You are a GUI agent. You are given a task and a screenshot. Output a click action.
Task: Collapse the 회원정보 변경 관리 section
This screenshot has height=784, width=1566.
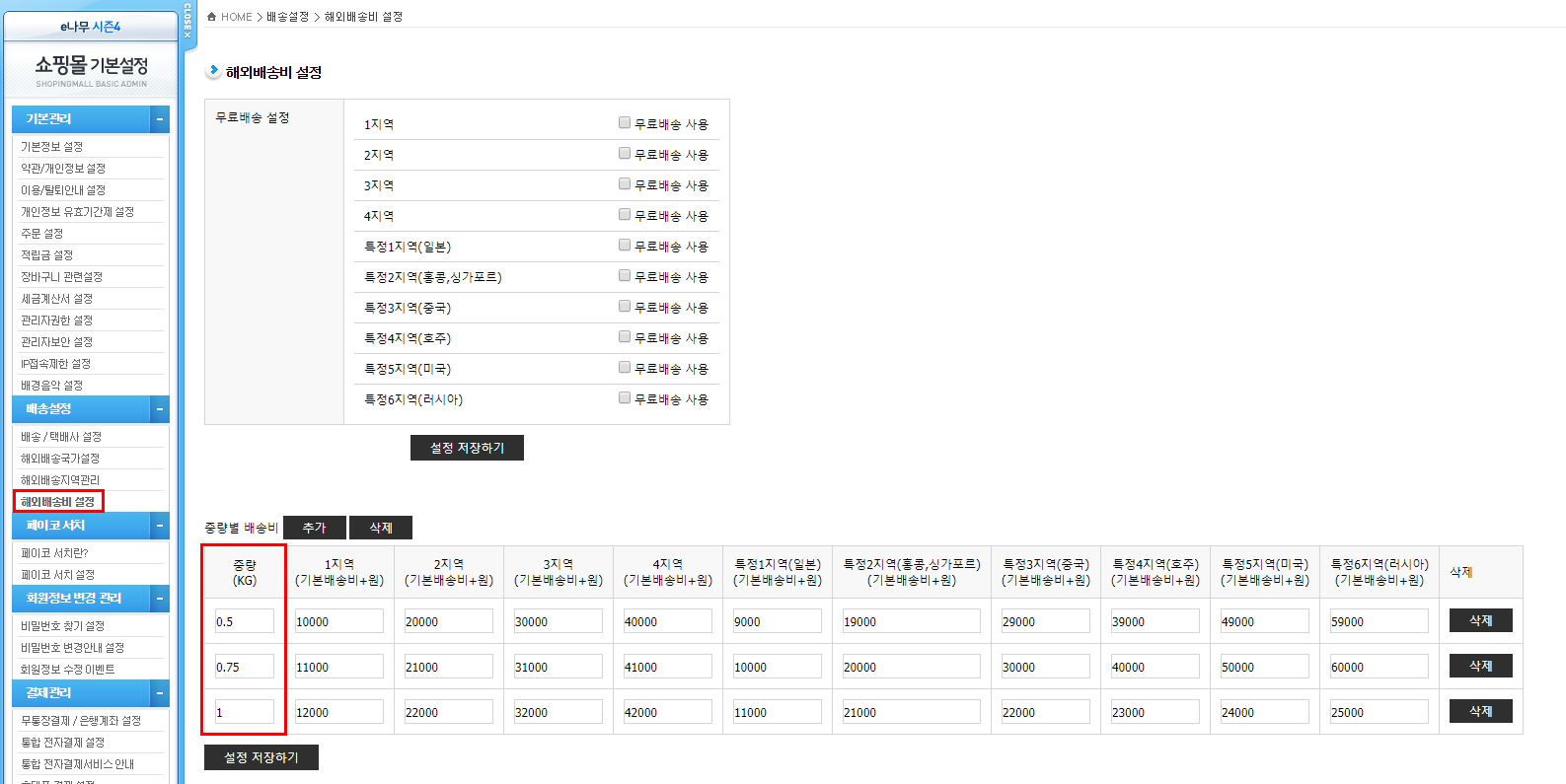pos(159,599)
